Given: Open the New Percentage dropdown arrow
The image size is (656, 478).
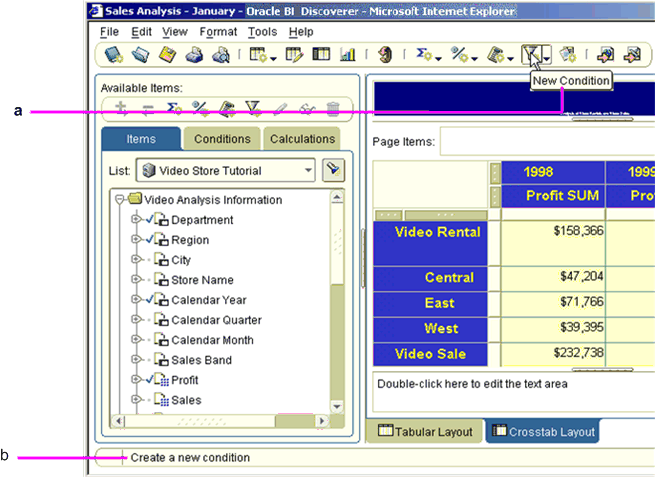Looking at the screenshot, I should pyautogui.click(x=474, y=59).
